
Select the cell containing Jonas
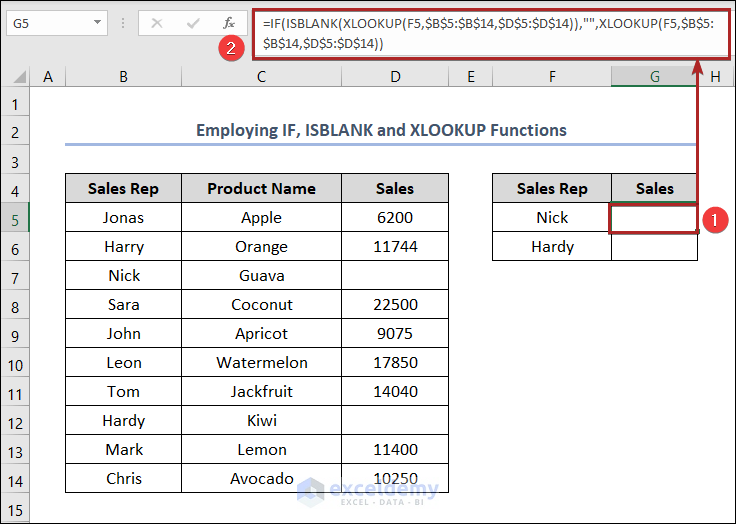pos(123,218)
